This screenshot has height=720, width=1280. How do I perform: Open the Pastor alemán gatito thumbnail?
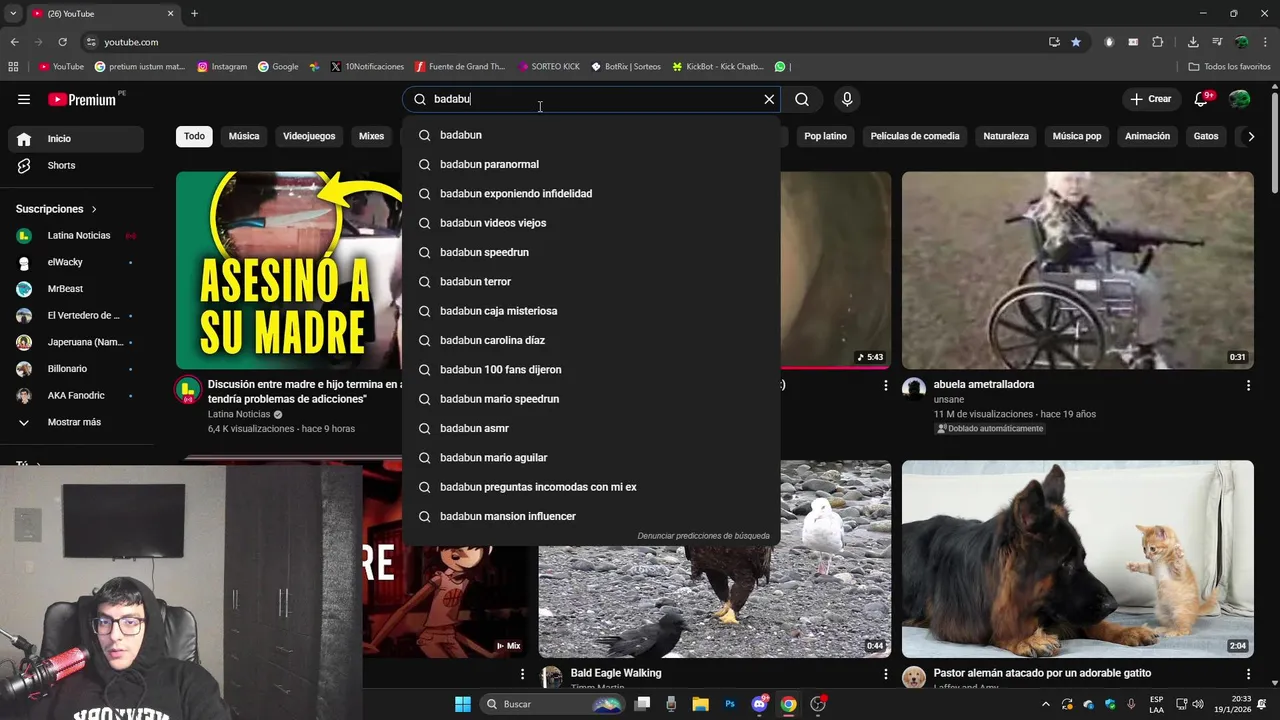pyautogui.click(x=1077, y=559)
